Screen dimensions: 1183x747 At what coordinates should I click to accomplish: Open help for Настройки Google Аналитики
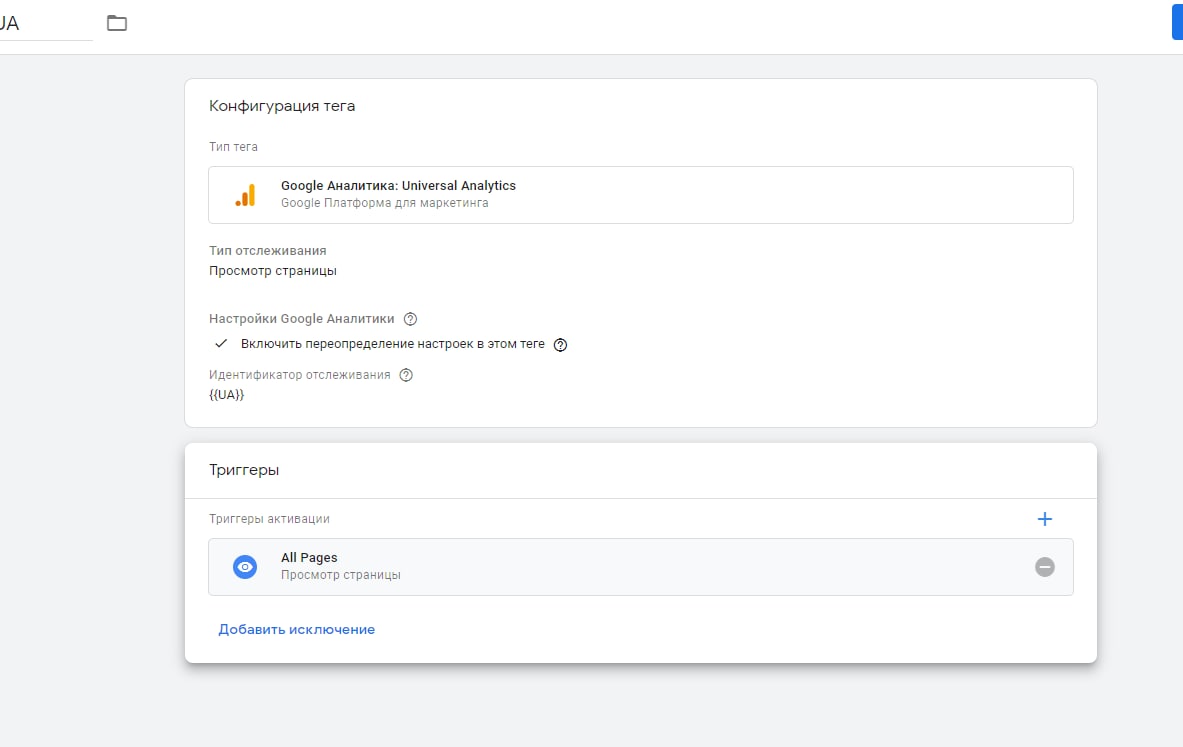(x=410, y=319)
